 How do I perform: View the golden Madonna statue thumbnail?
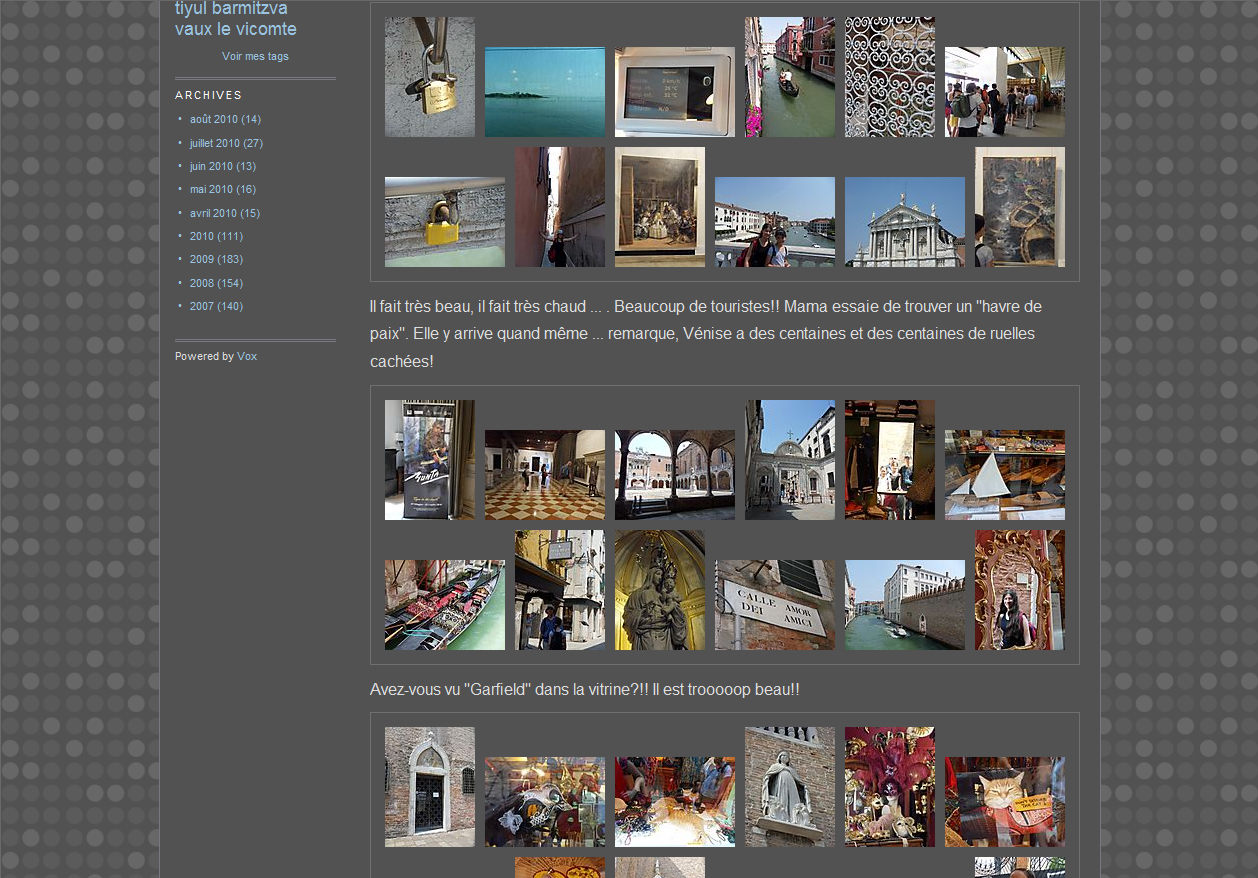660,590
